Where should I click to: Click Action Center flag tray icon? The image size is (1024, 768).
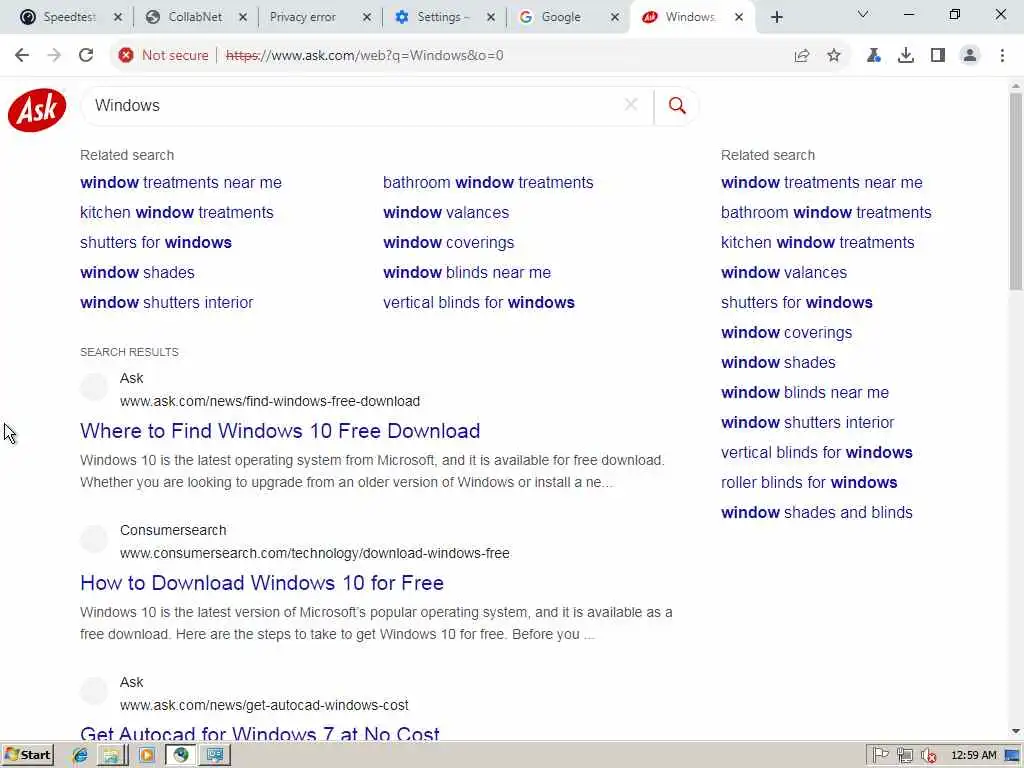[x=880, y=756]
